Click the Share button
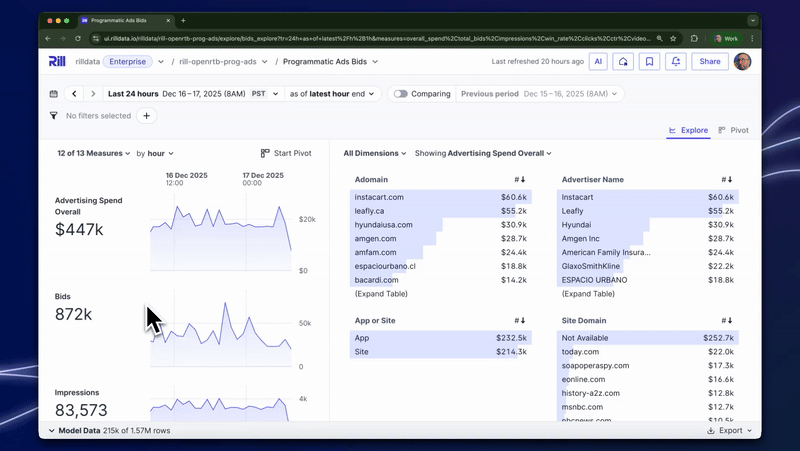This screenshot has height=451, width=800. (709, 61)
